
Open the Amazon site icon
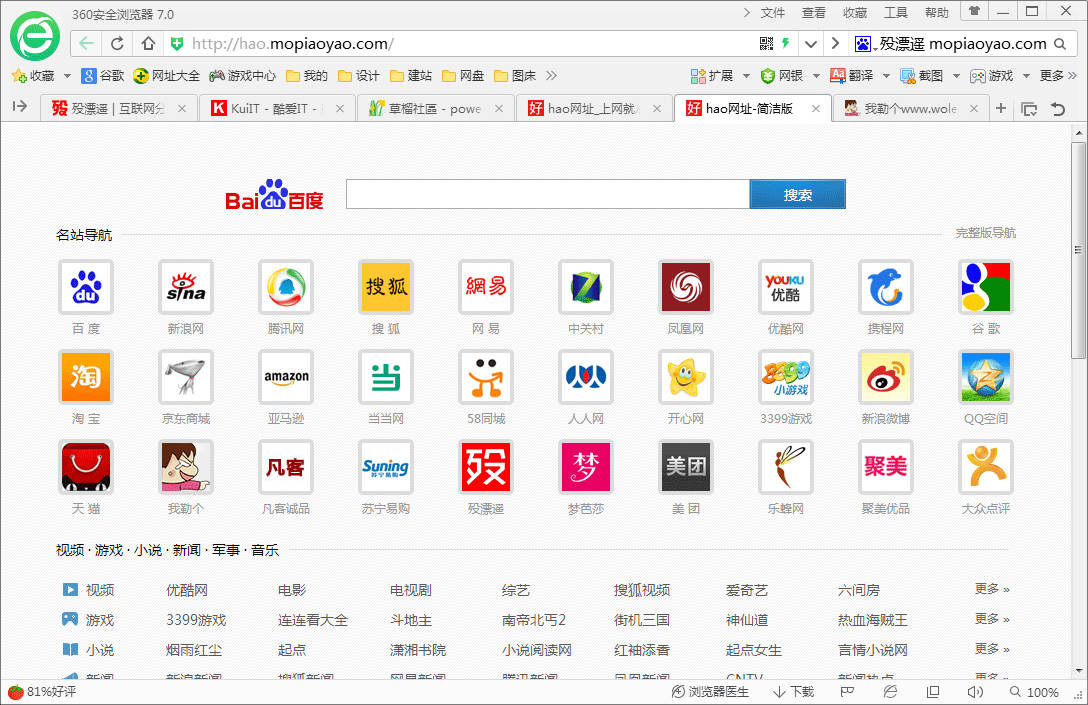[286, 377]
